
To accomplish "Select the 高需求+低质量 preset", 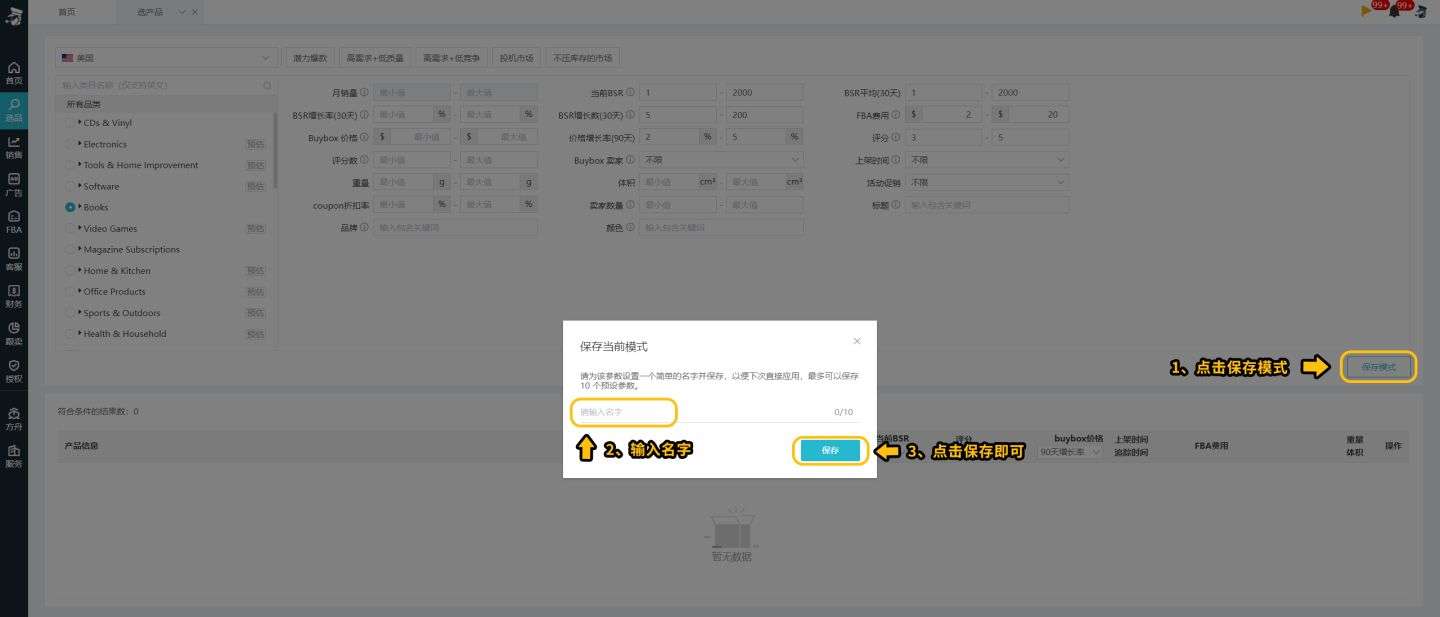I will pos(375,58).
